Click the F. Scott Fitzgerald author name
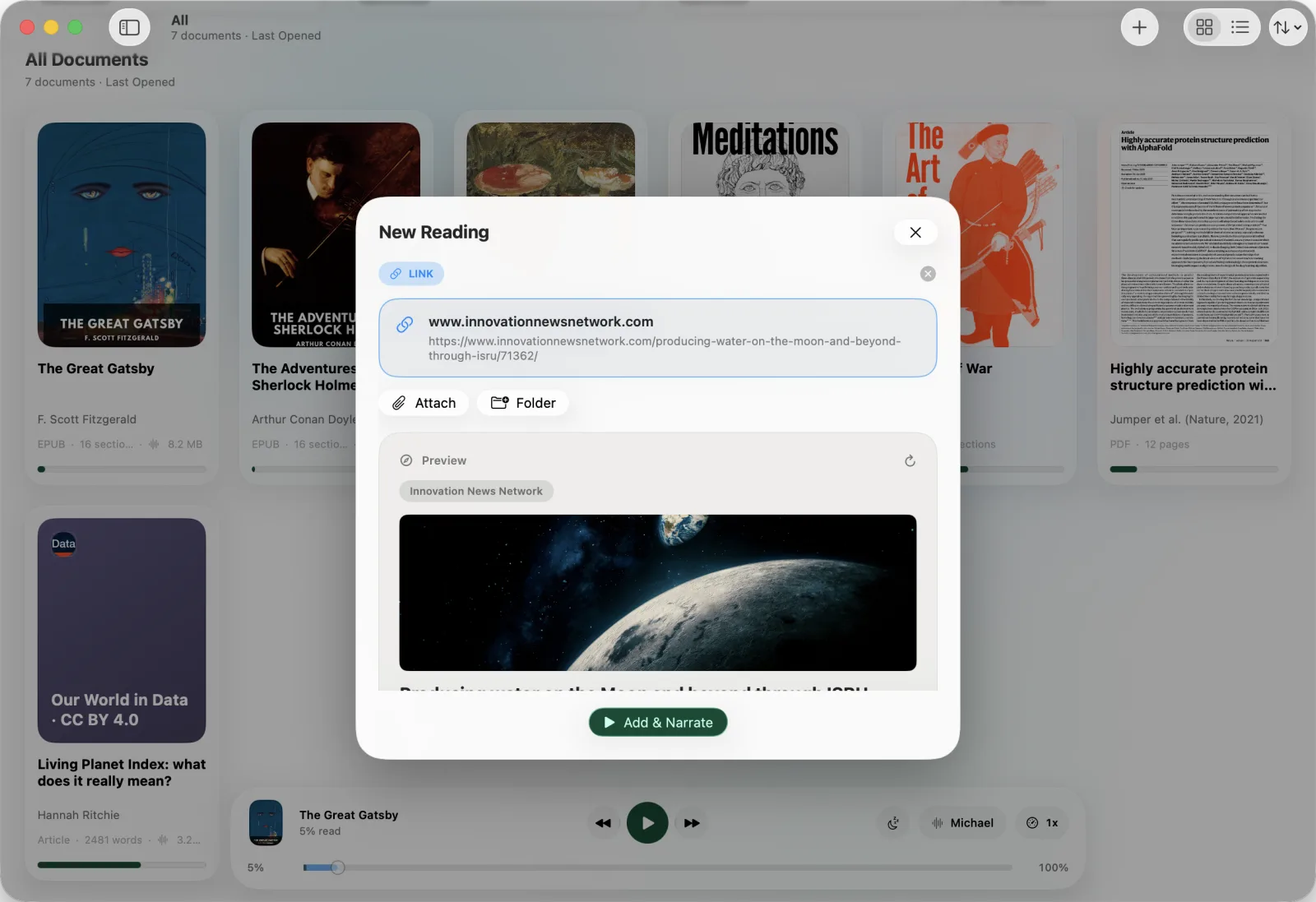The height and width of the screenshot is (902, 1316). click(x=87, y=419)
